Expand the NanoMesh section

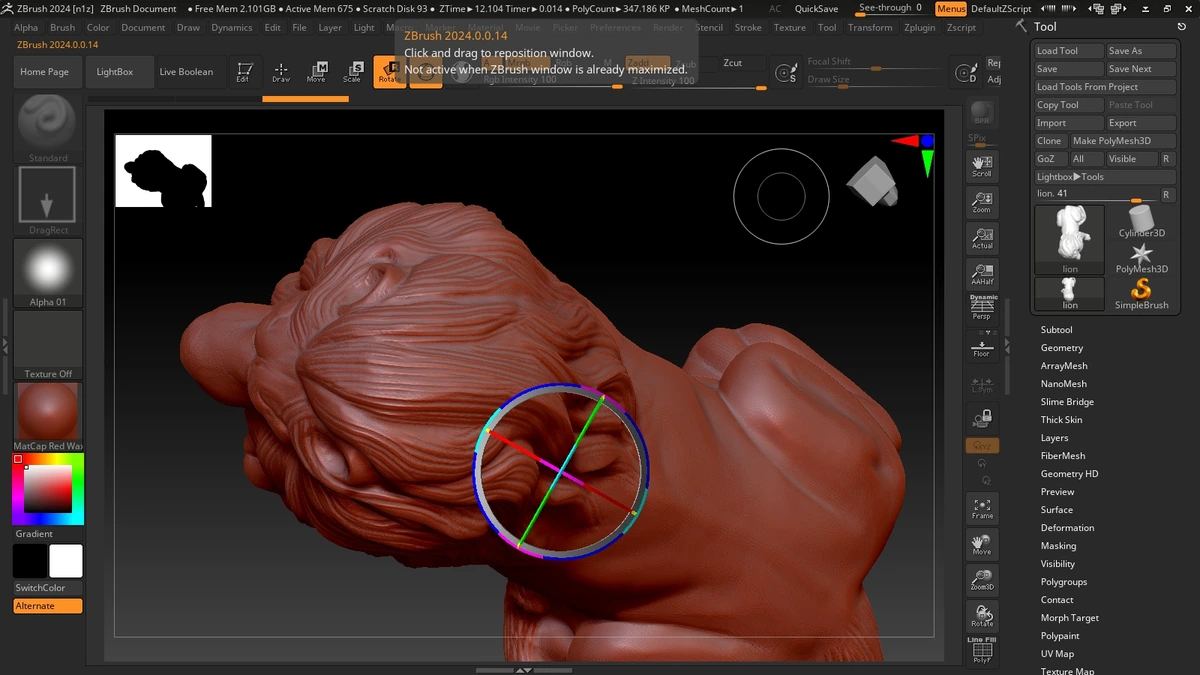pos(1063,383)
